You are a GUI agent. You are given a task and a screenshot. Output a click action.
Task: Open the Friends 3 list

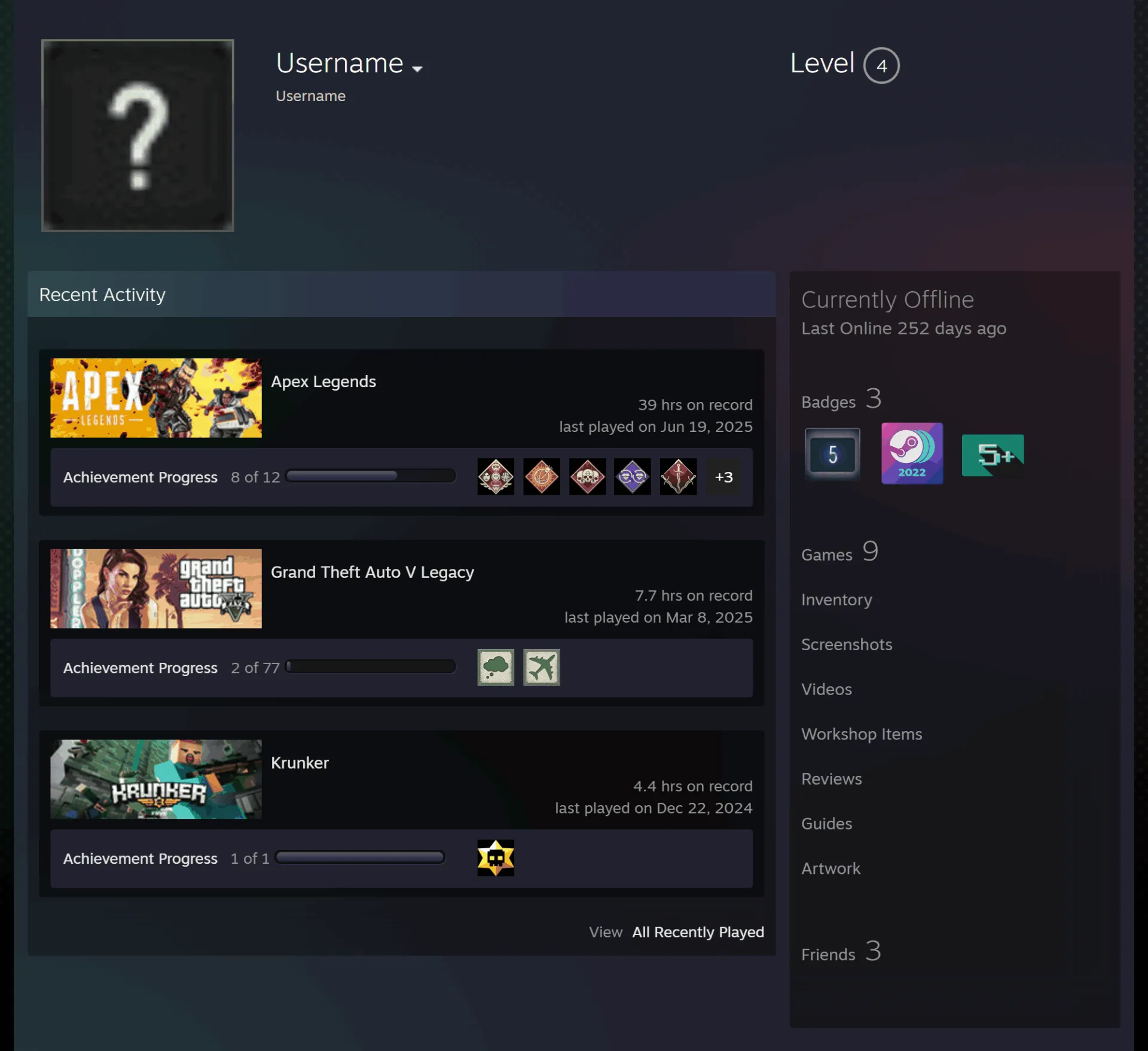[841, 952]
